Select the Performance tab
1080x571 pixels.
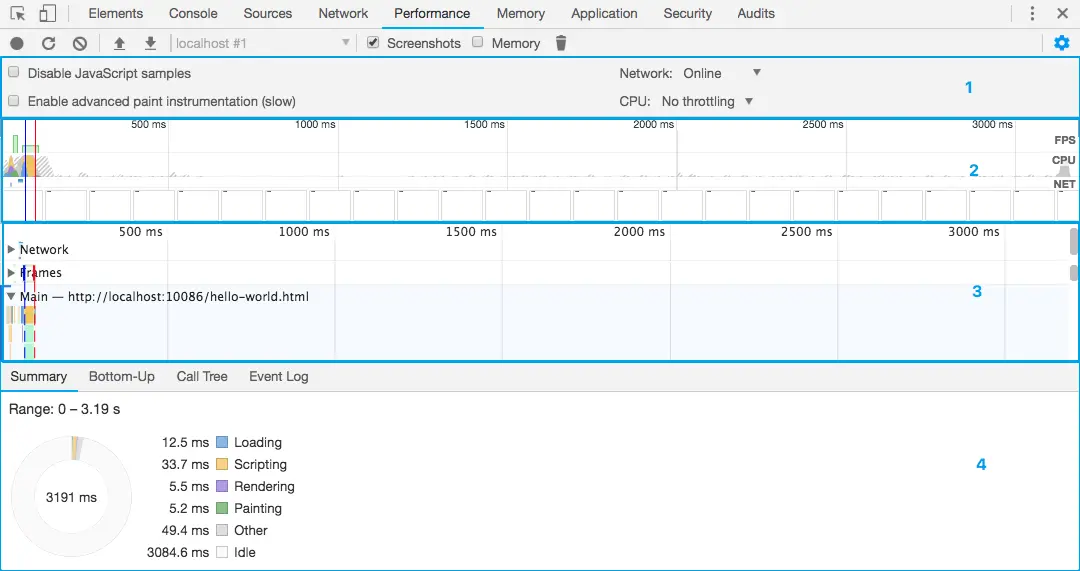pyautogui.click(x=433, y=14)
